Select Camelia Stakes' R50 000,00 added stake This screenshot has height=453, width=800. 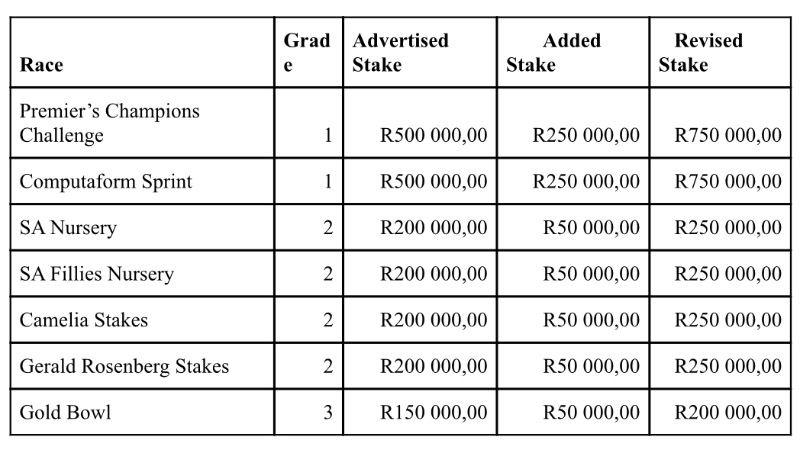coord(591,320)
